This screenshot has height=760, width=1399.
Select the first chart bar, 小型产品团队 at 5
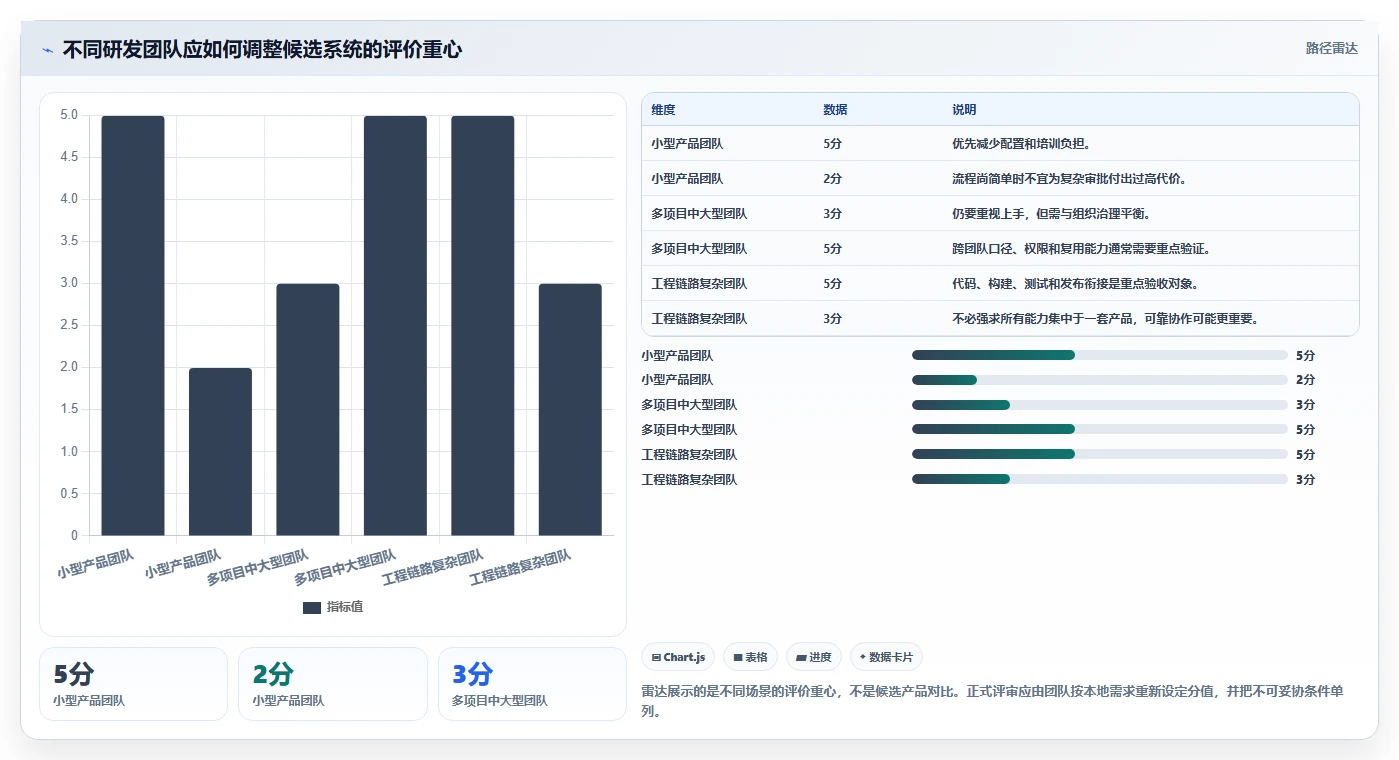point(133,325)
